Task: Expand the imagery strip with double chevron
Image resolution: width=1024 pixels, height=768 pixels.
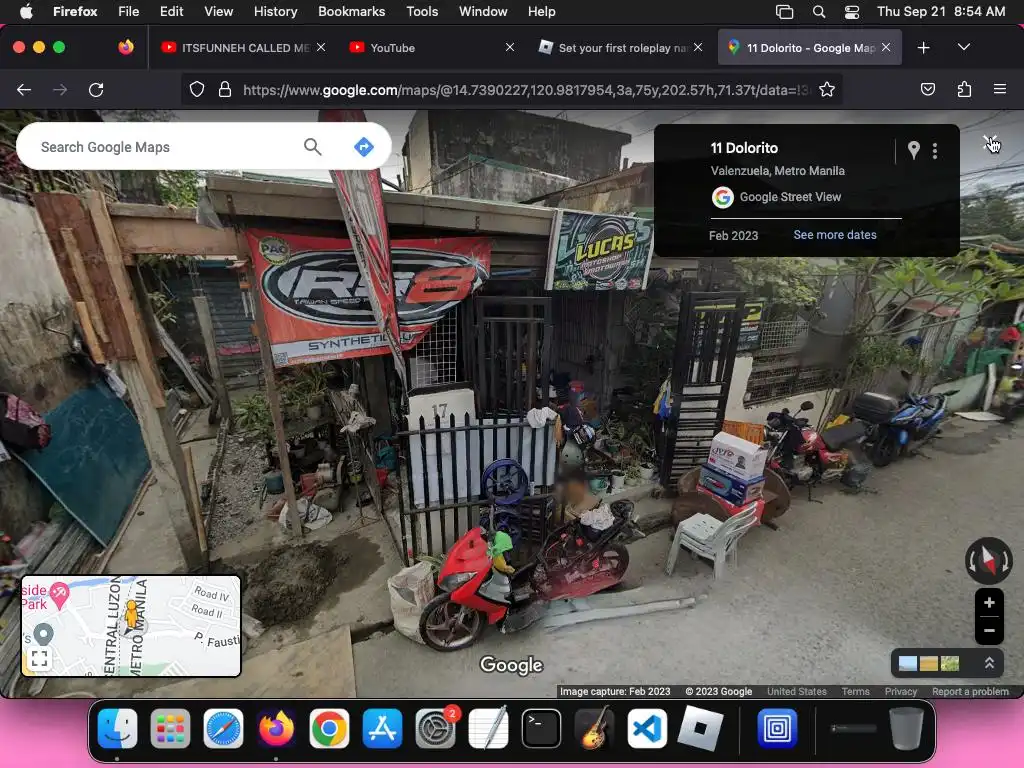Action: pos(989,664)
